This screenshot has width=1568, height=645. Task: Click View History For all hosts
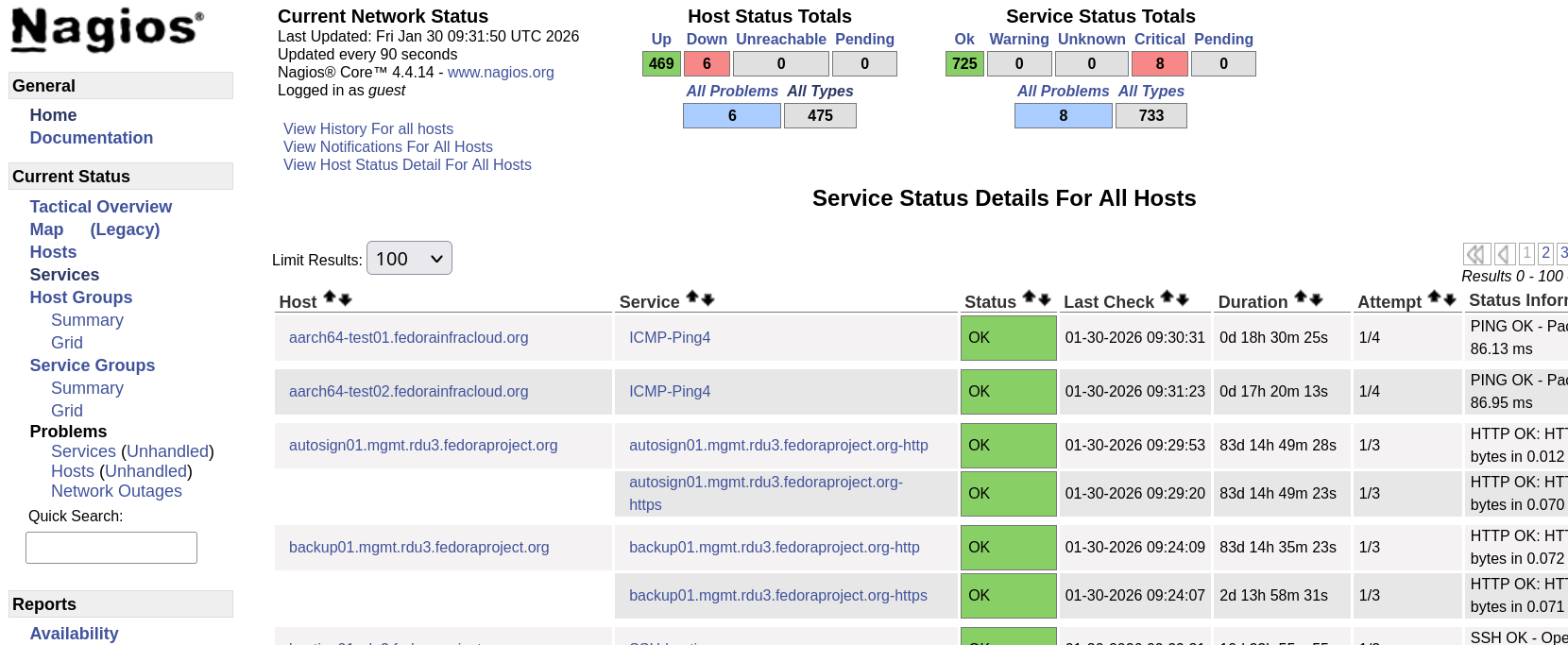click(367, 128)
